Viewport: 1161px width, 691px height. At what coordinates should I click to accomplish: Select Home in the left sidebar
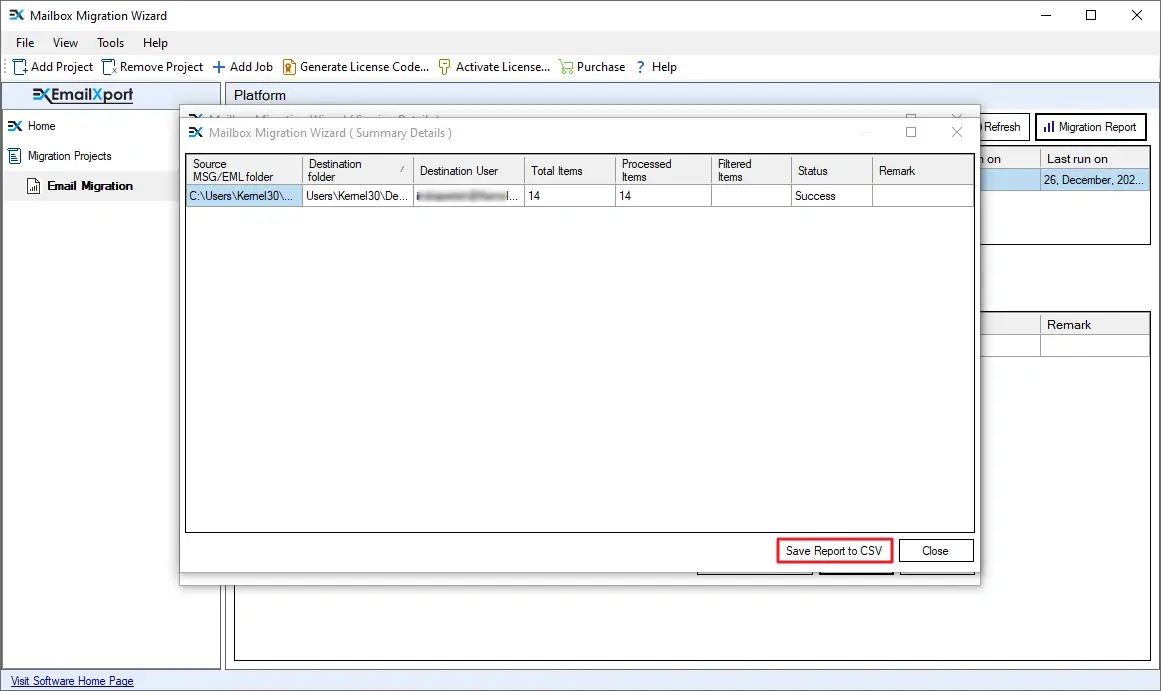[x=41, y=126]
